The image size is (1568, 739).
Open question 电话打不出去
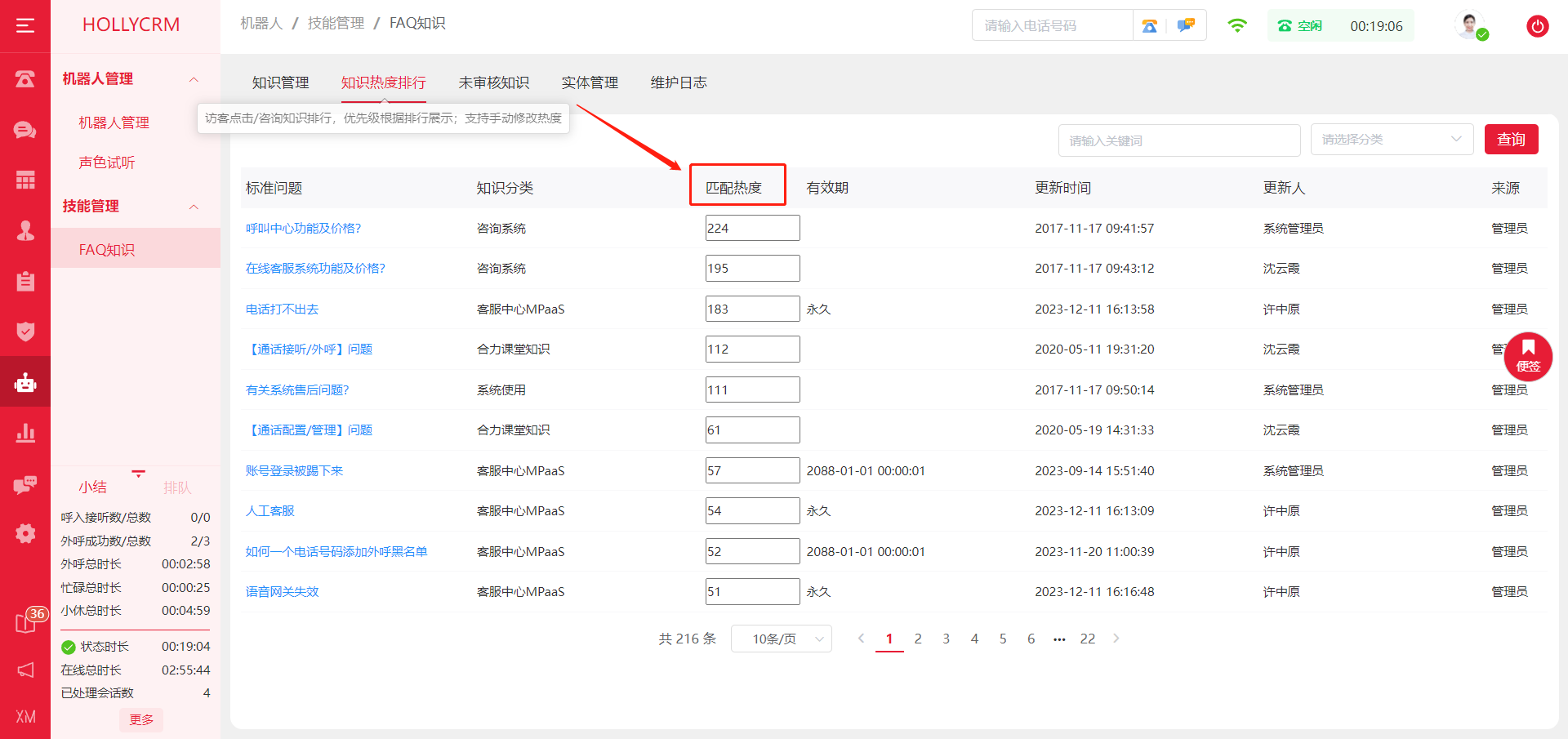tap(282, 309)
